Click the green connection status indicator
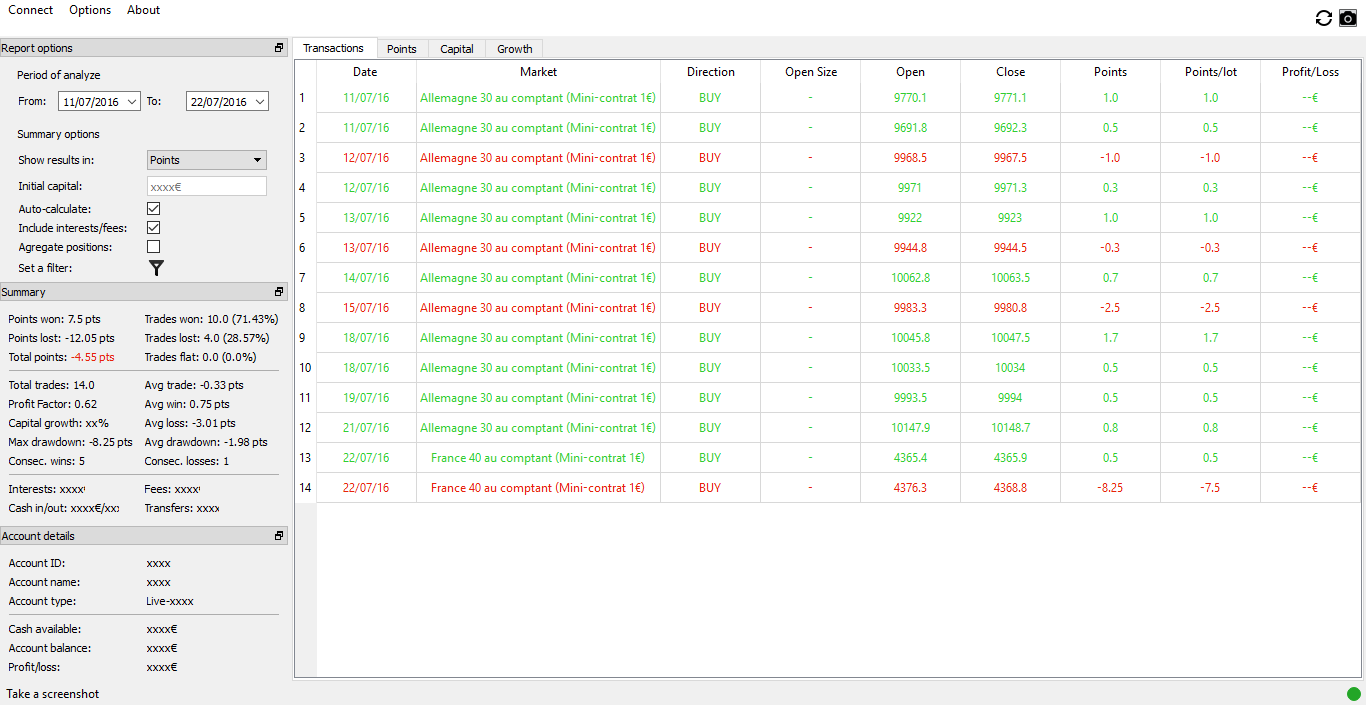The image size is (1366, 705). point(1354,694)
